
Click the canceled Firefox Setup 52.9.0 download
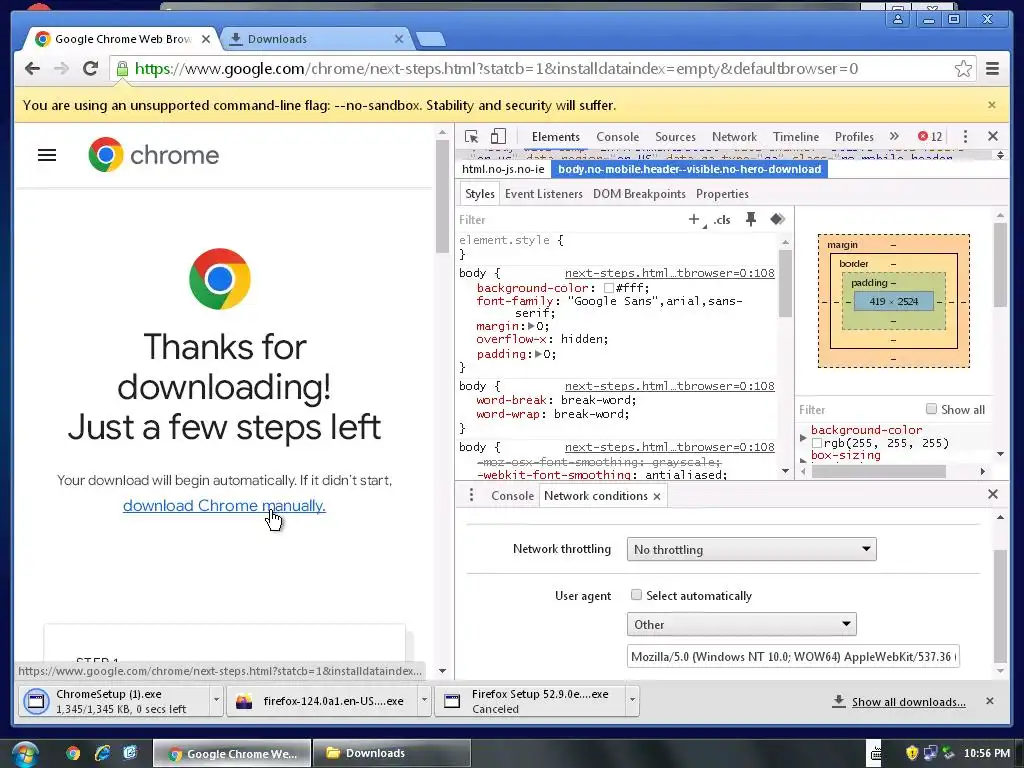(x=530, y=701)
